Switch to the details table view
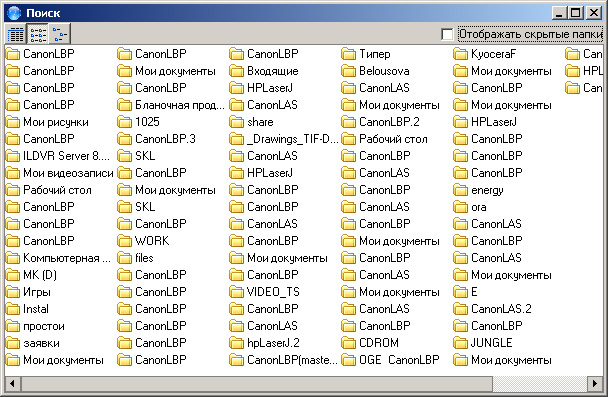608x397 pixels. pos(16,34)
